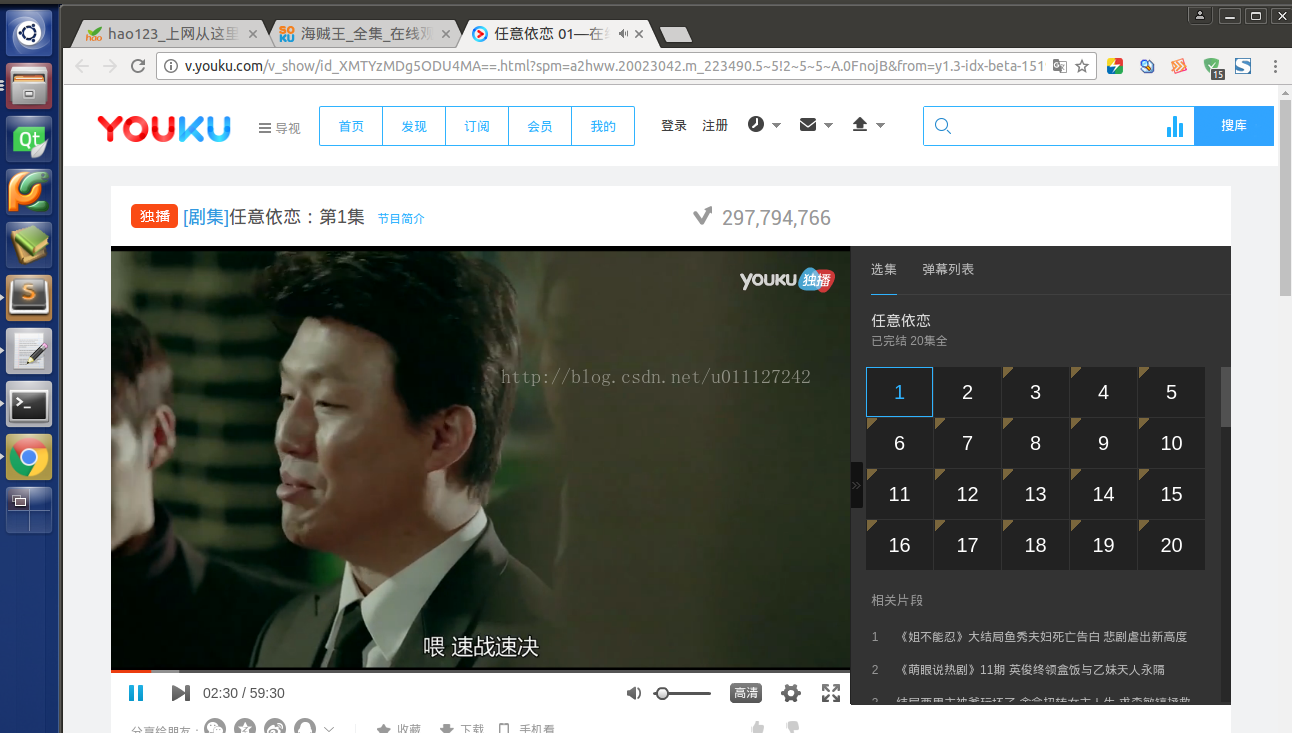Open the 发现 tab
The width and height of the screenshot is (1292, 733).
tap(414, 126)
